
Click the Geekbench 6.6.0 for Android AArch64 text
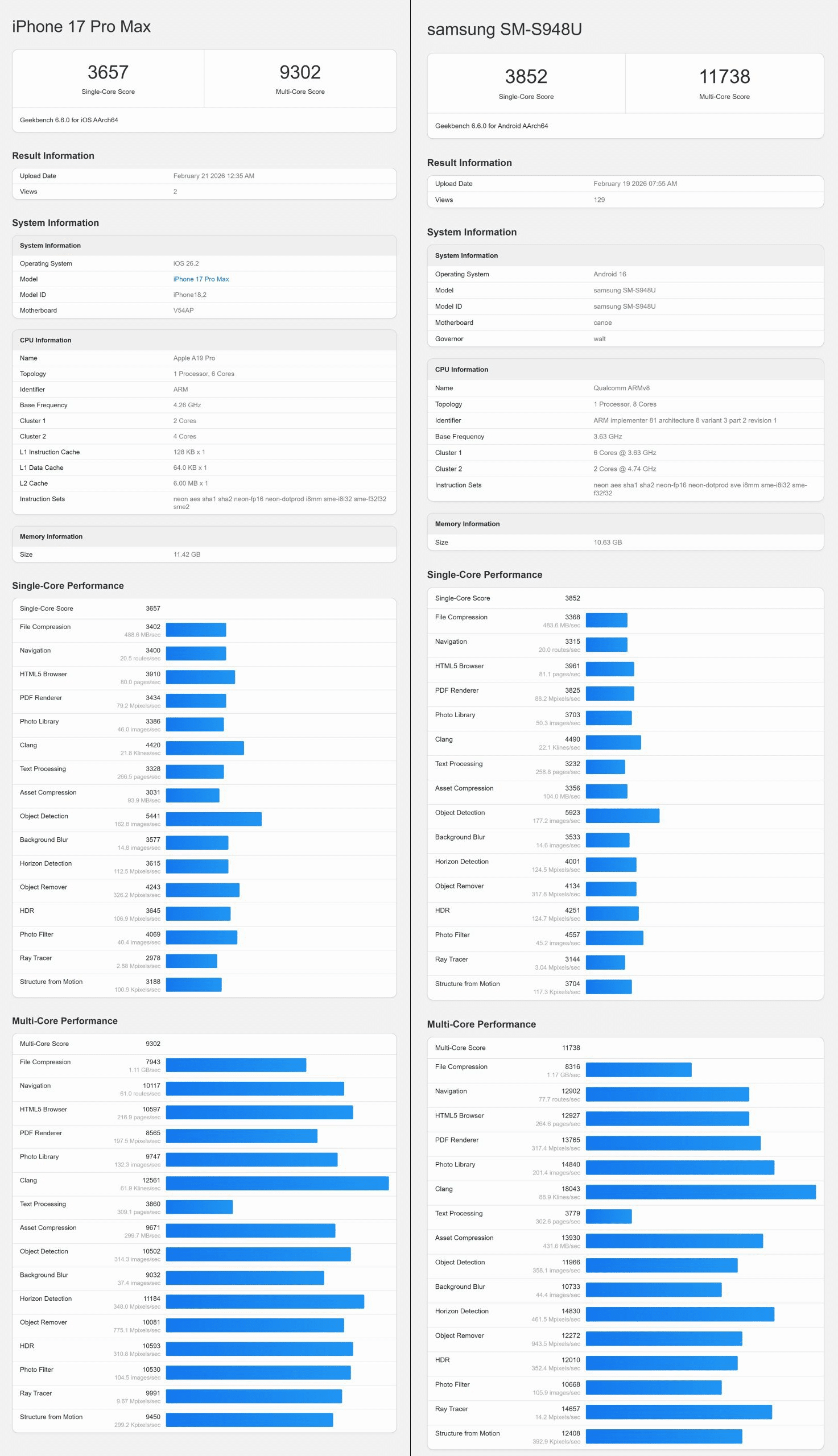pos(491,126)
